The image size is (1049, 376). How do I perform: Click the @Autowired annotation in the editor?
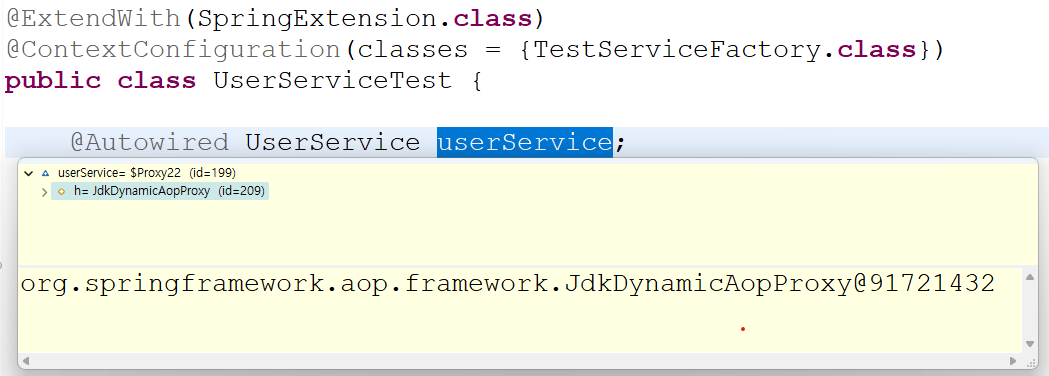[150, 143]
